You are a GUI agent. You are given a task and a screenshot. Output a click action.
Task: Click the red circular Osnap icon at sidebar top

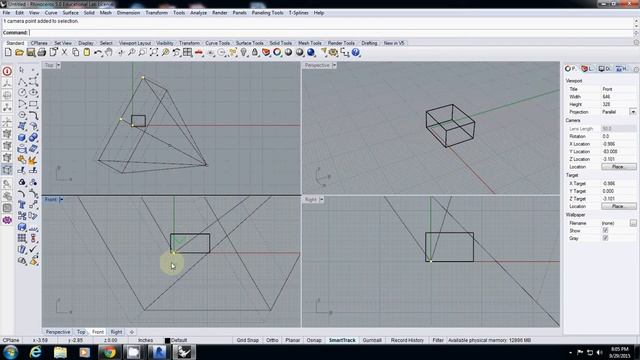click(x=7, y=71)
